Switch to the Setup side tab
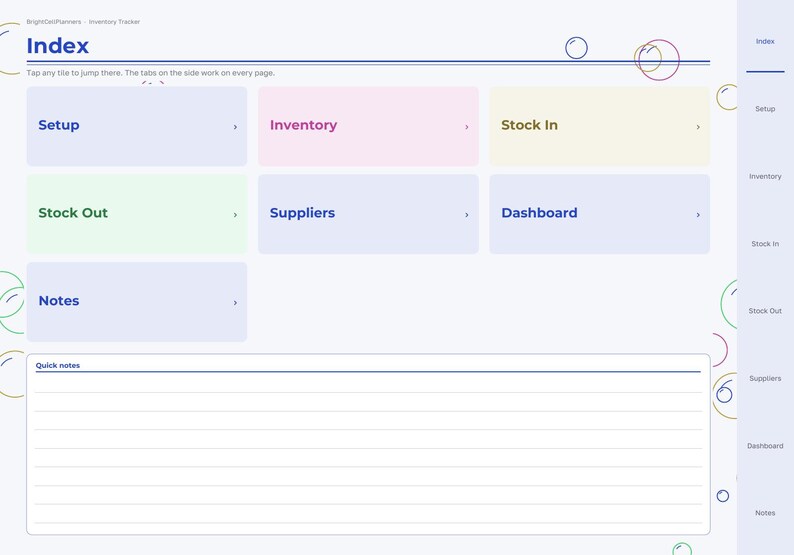 [x=765, y=109]
